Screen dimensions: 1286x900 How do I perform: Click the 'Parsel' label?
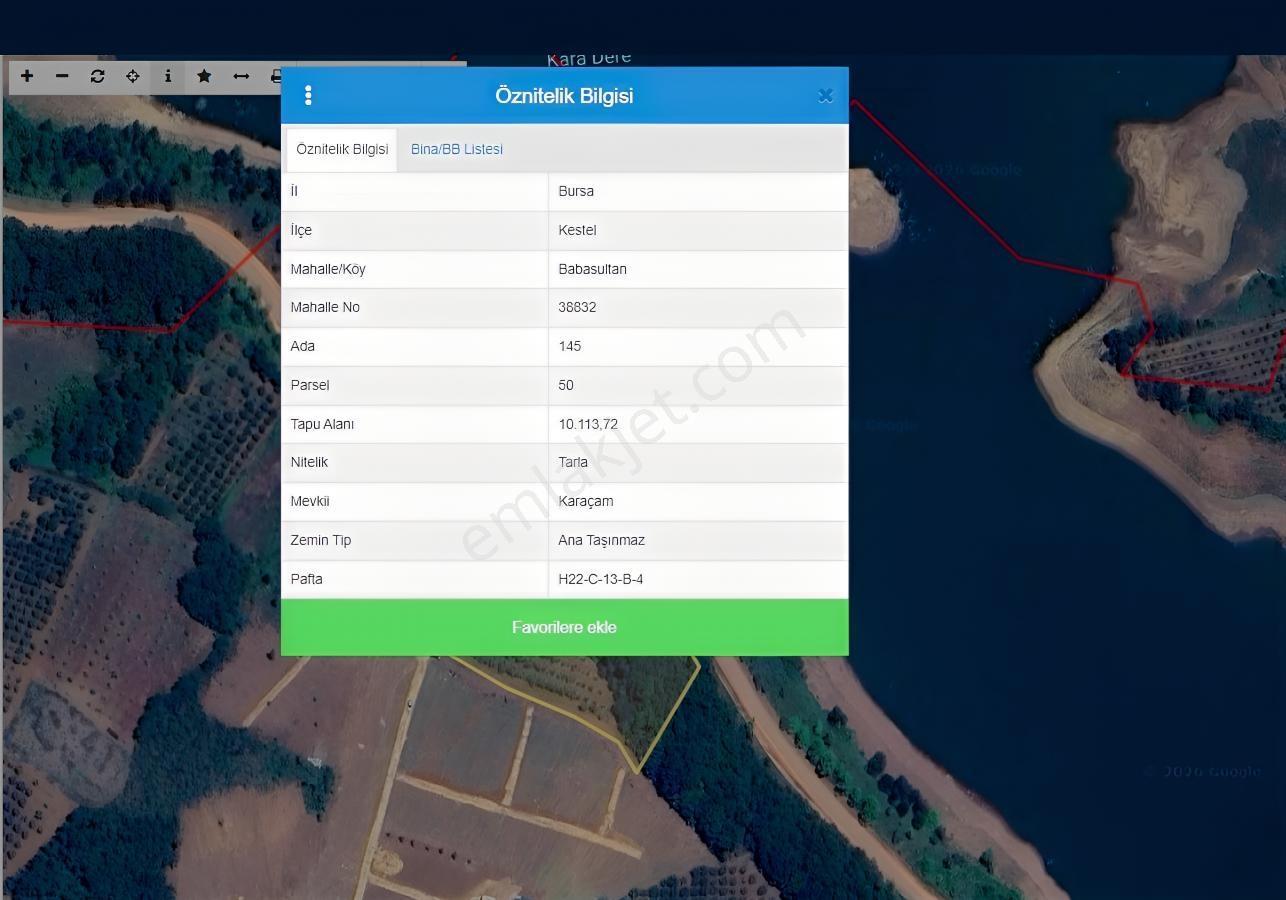[x=310, y=385]
